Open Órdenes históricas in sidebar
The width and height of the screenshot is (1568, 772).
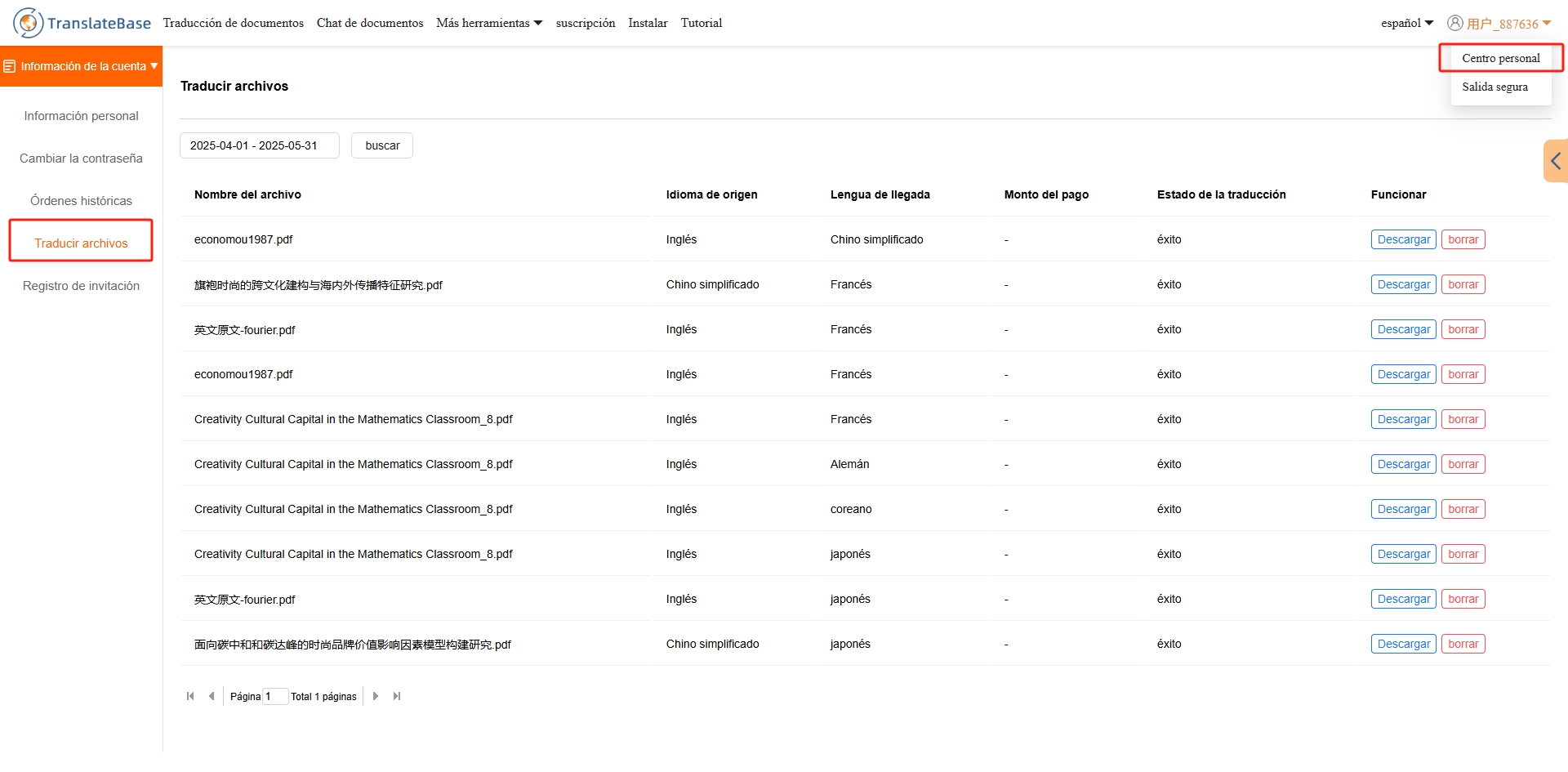pos(81,201)
